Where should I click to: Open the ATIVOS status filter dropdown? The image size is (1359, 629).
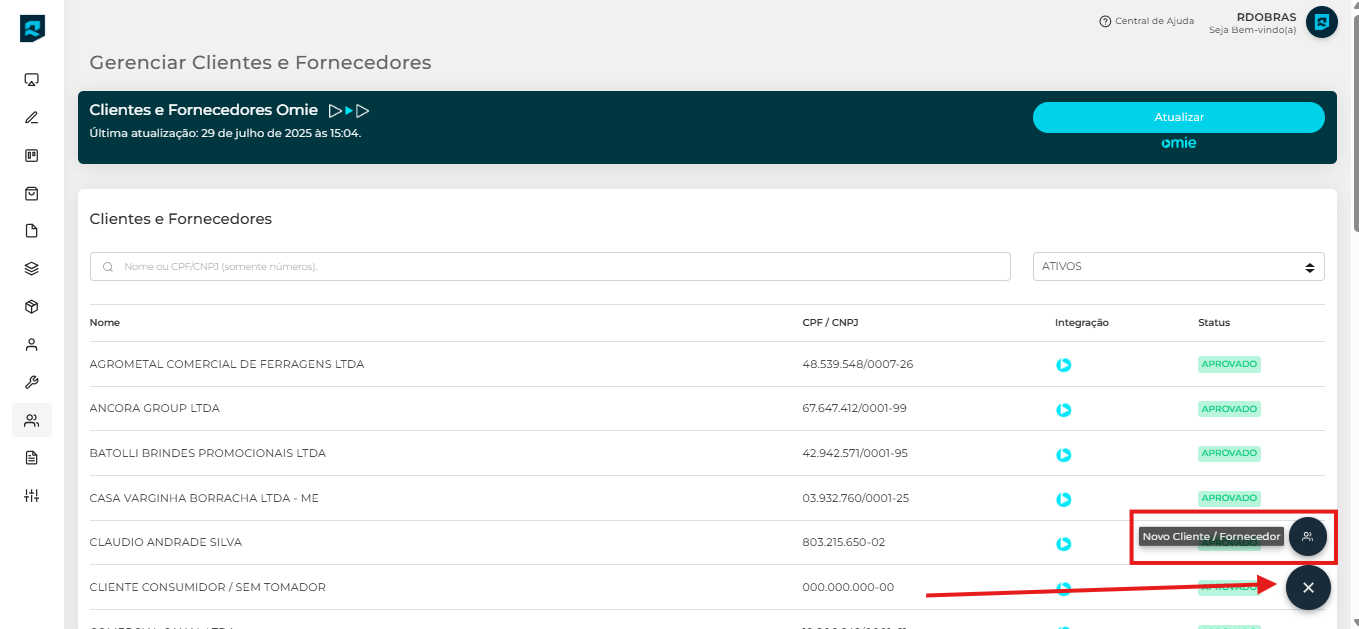[1178, 267]
